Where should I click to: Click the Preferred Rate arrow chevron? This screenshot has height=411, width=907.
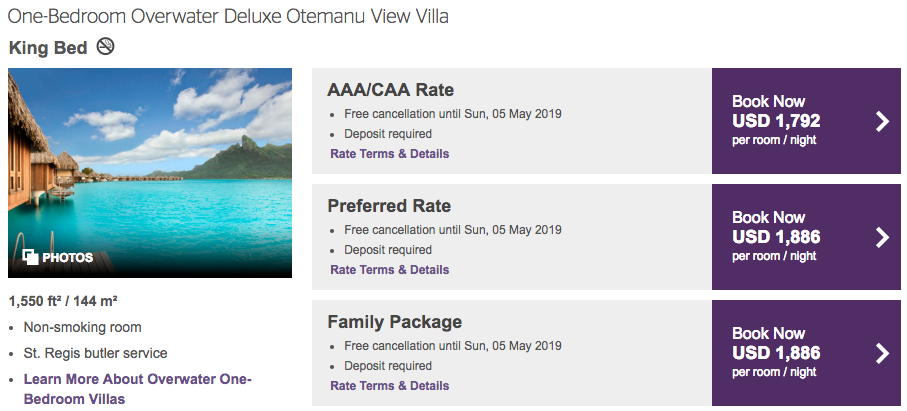click(x=881, y=237)
